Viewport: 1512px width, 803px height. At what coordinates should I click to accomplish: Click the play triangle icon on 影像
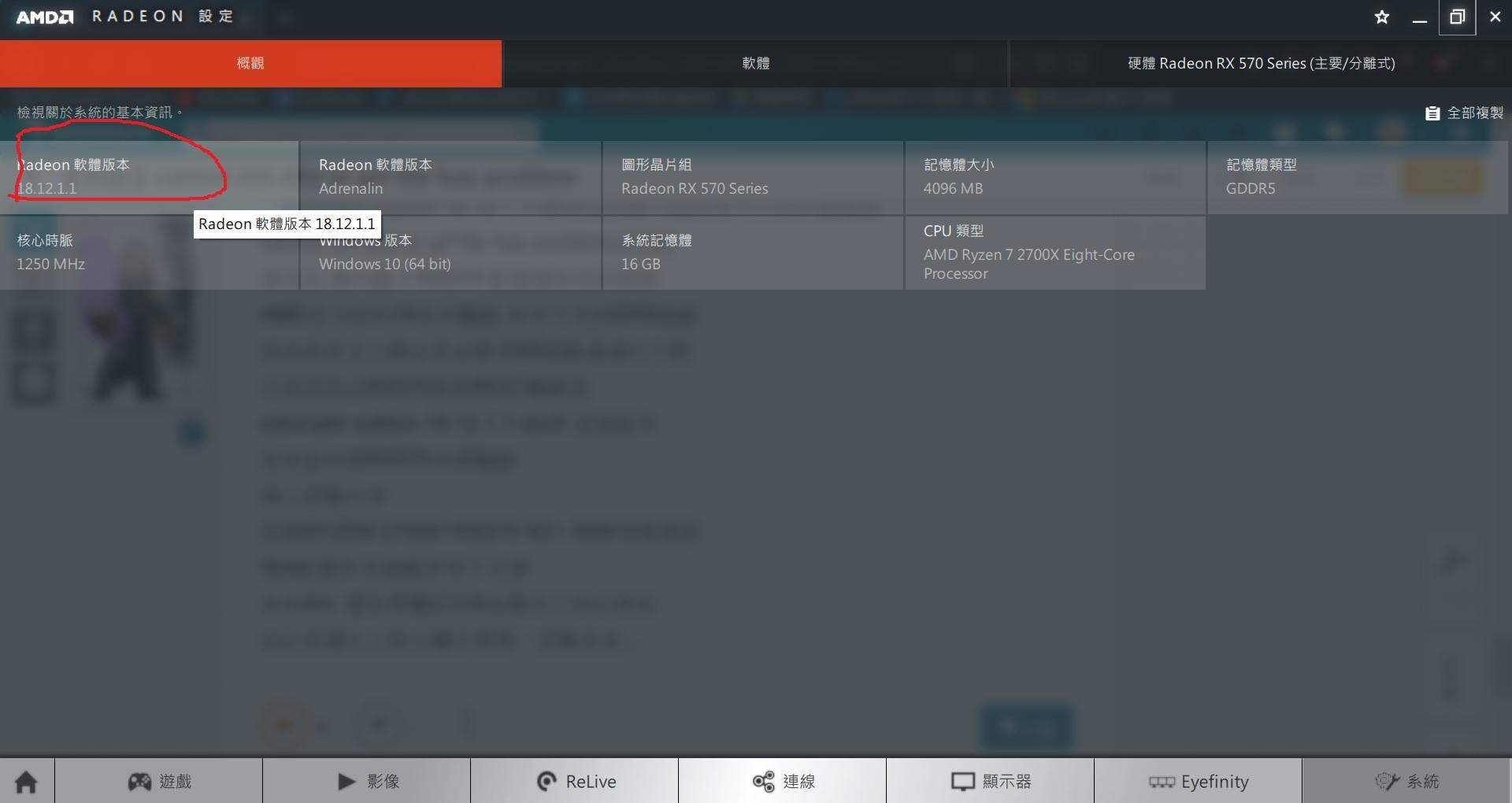click(346, 781)
